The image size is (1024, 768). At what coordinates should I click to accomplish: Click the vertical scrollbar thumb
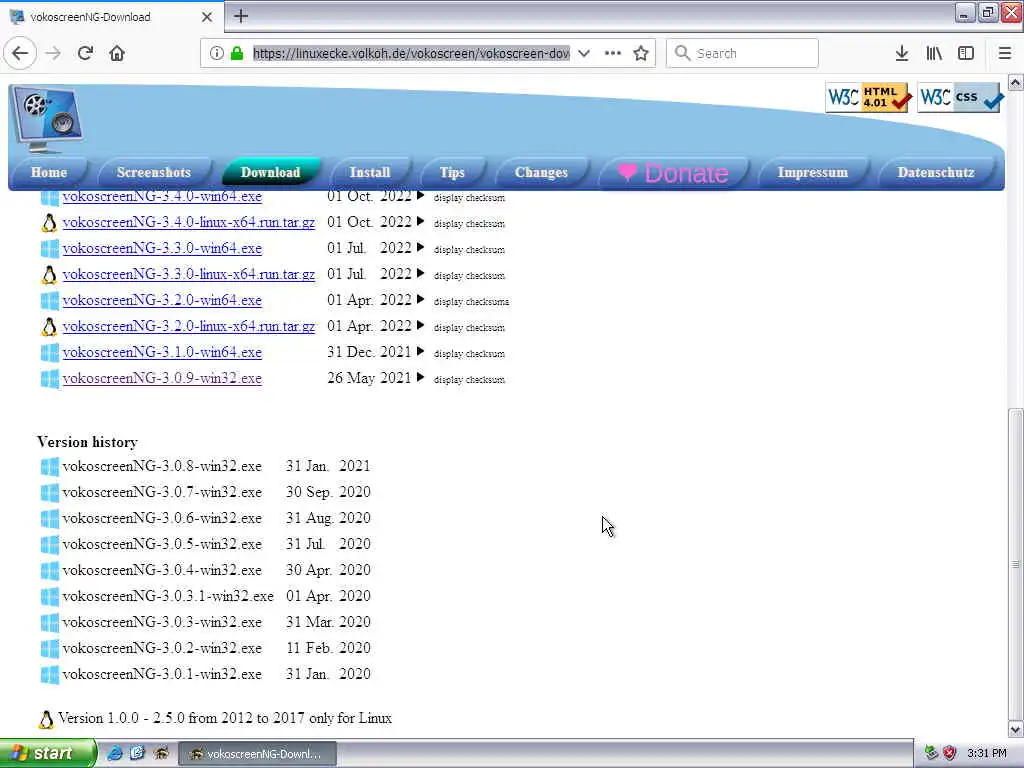[1016, 563]
